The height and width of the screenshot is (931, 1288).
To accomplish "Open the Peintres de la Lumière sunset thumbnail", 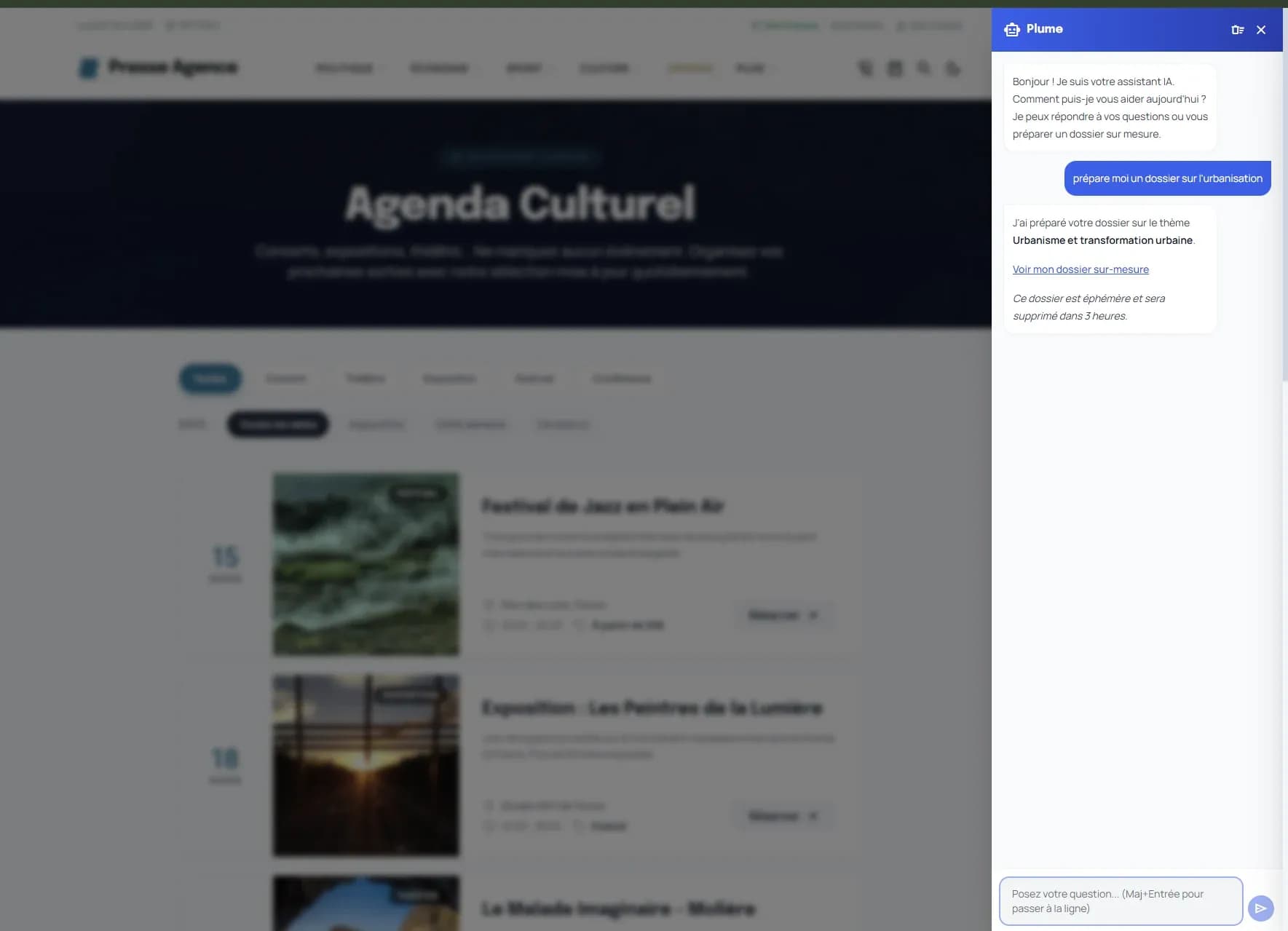I will [x=366, y=766].
